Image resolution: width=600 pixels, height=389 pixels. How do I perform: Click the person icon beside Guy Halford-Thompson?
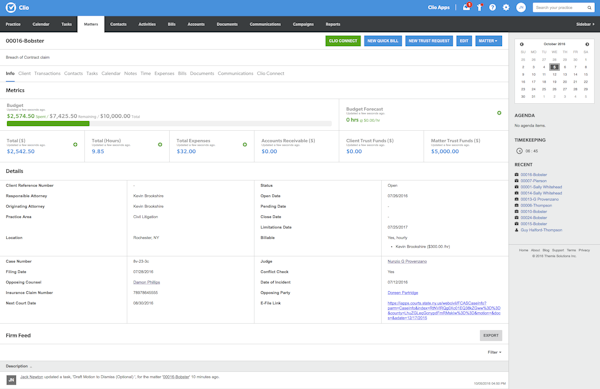(517, 230)
